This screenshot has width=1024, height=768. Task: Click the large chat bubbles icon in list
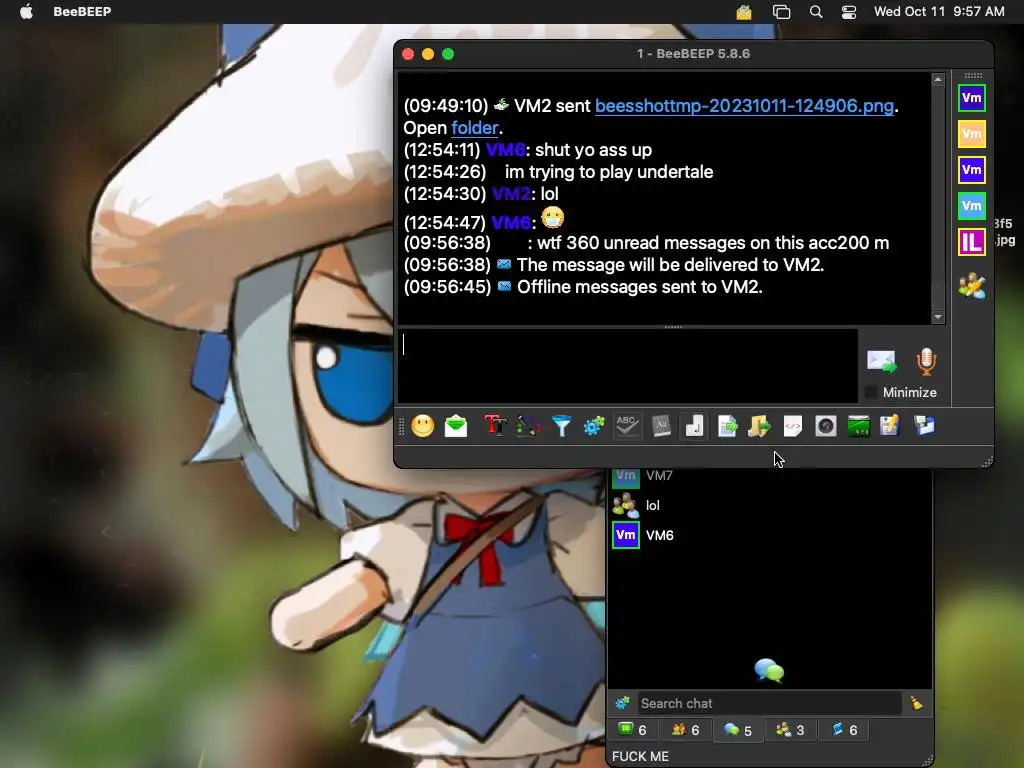769,671
